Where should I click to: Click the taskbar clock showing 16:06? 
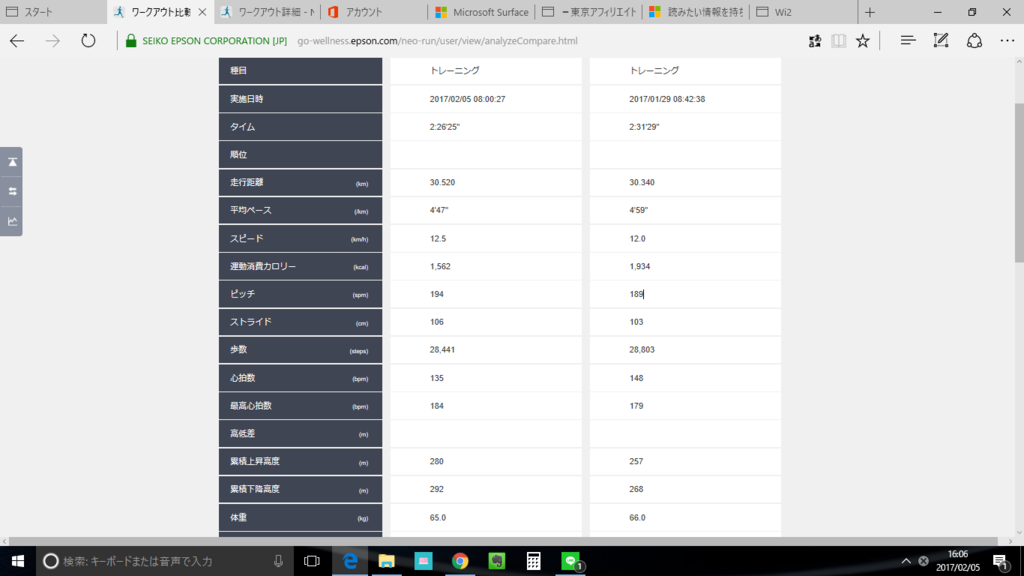(957, 554)
